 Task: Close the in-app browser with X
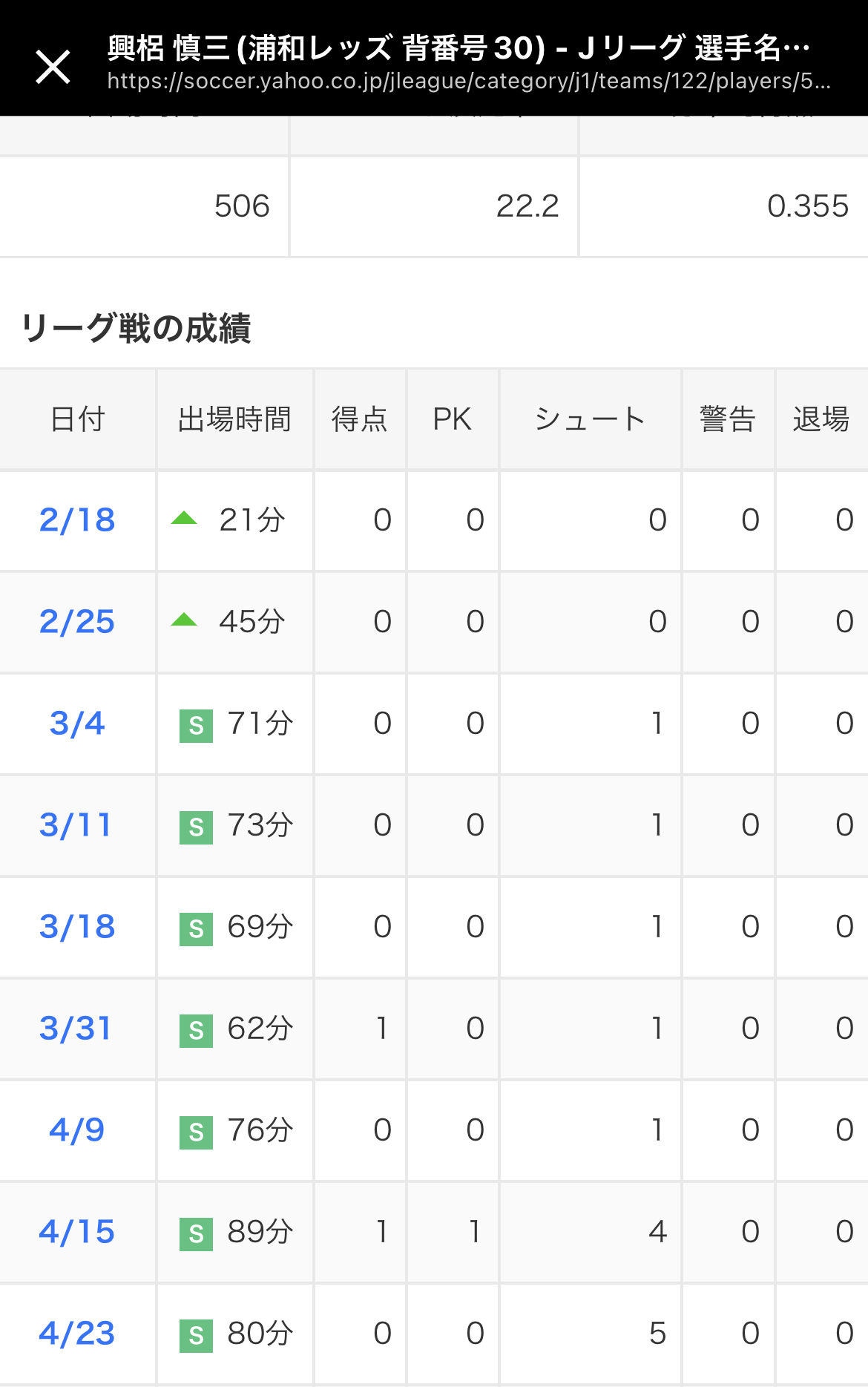coord(53,67)
